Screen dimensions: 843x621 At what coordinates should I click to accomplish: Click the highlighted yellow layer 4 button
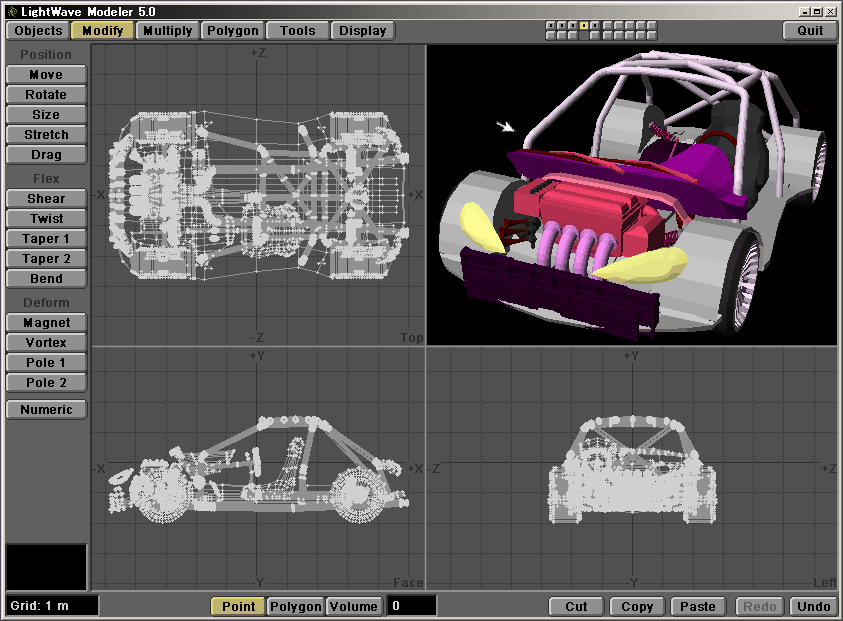point(584,25)
